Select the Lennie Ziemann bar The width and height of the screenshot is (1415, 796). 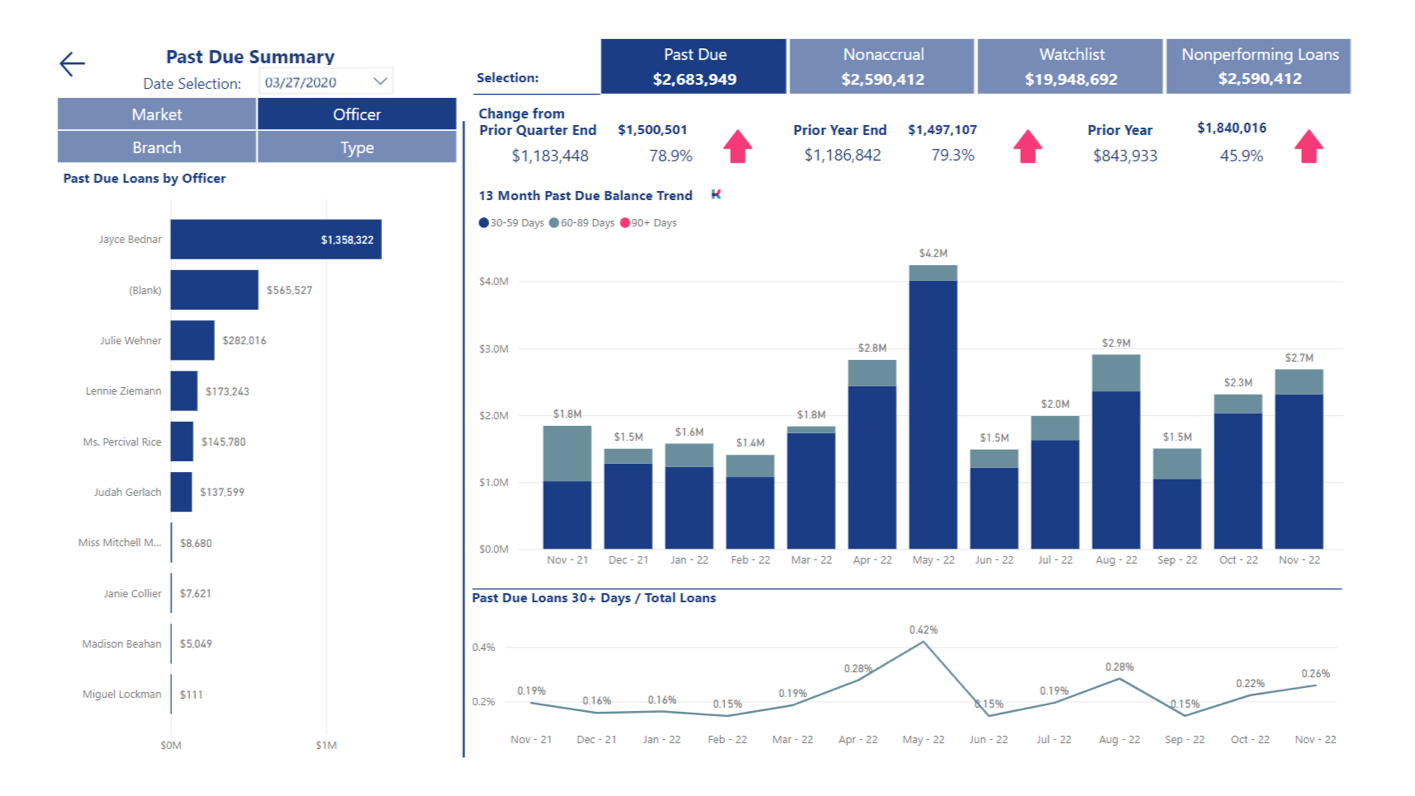pyautogui.click(x=184, y=391)
